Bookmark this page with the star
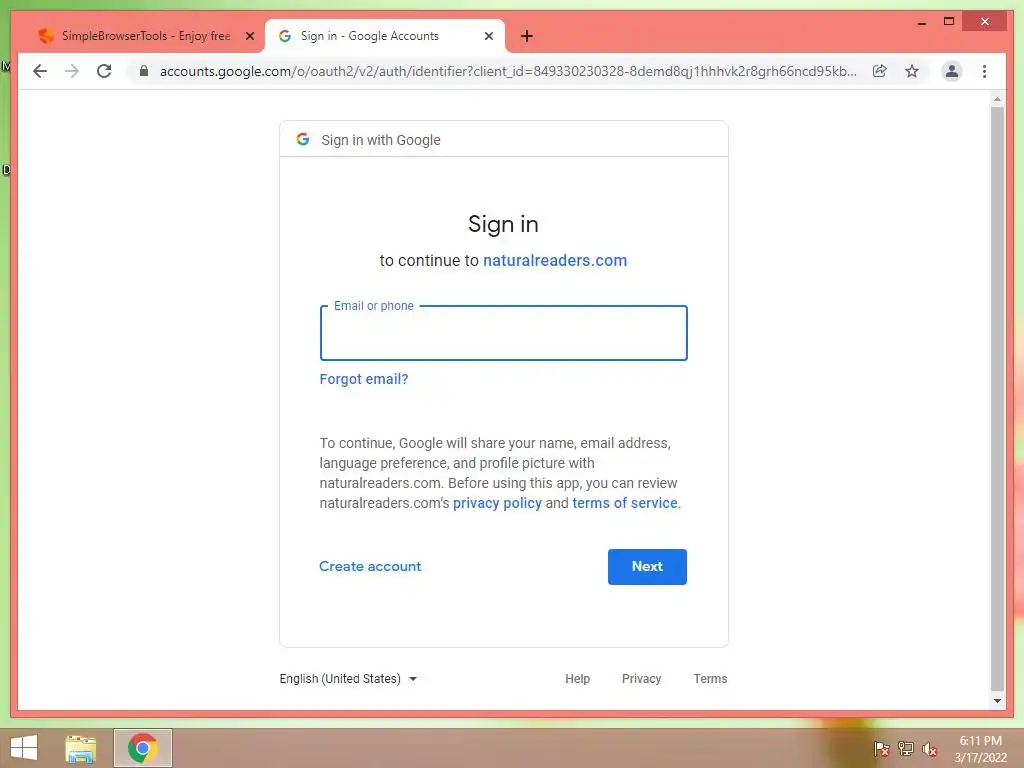The image size is (1024, 768). click(912, 71)
